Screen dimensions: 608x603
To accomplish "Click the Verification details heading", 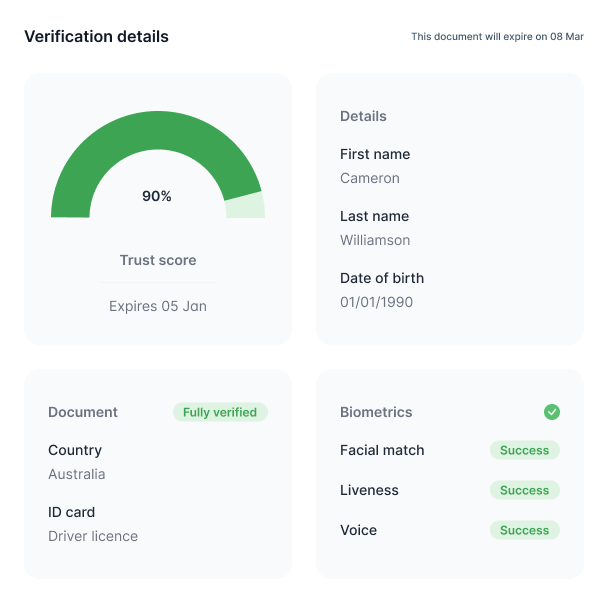I will tap(97, 36).
